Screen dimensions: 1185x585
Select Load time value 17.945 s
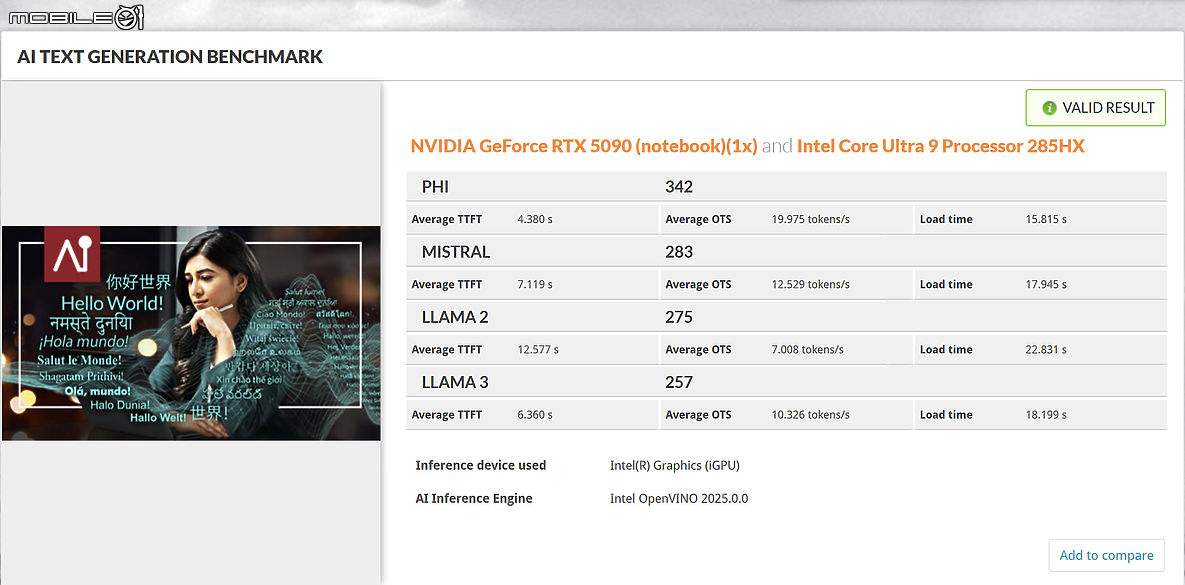(x=1045, y=284)
